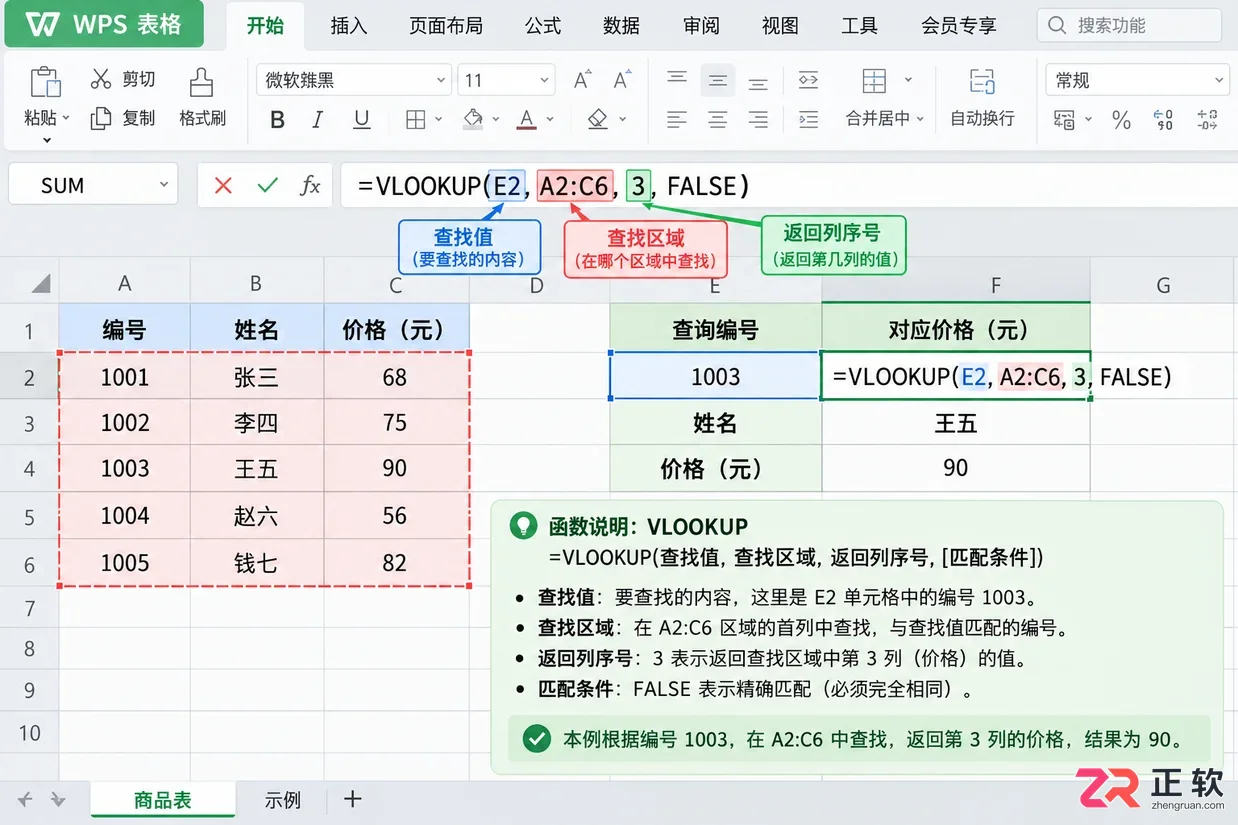Click the clear eraser icon

click(598, 119)
